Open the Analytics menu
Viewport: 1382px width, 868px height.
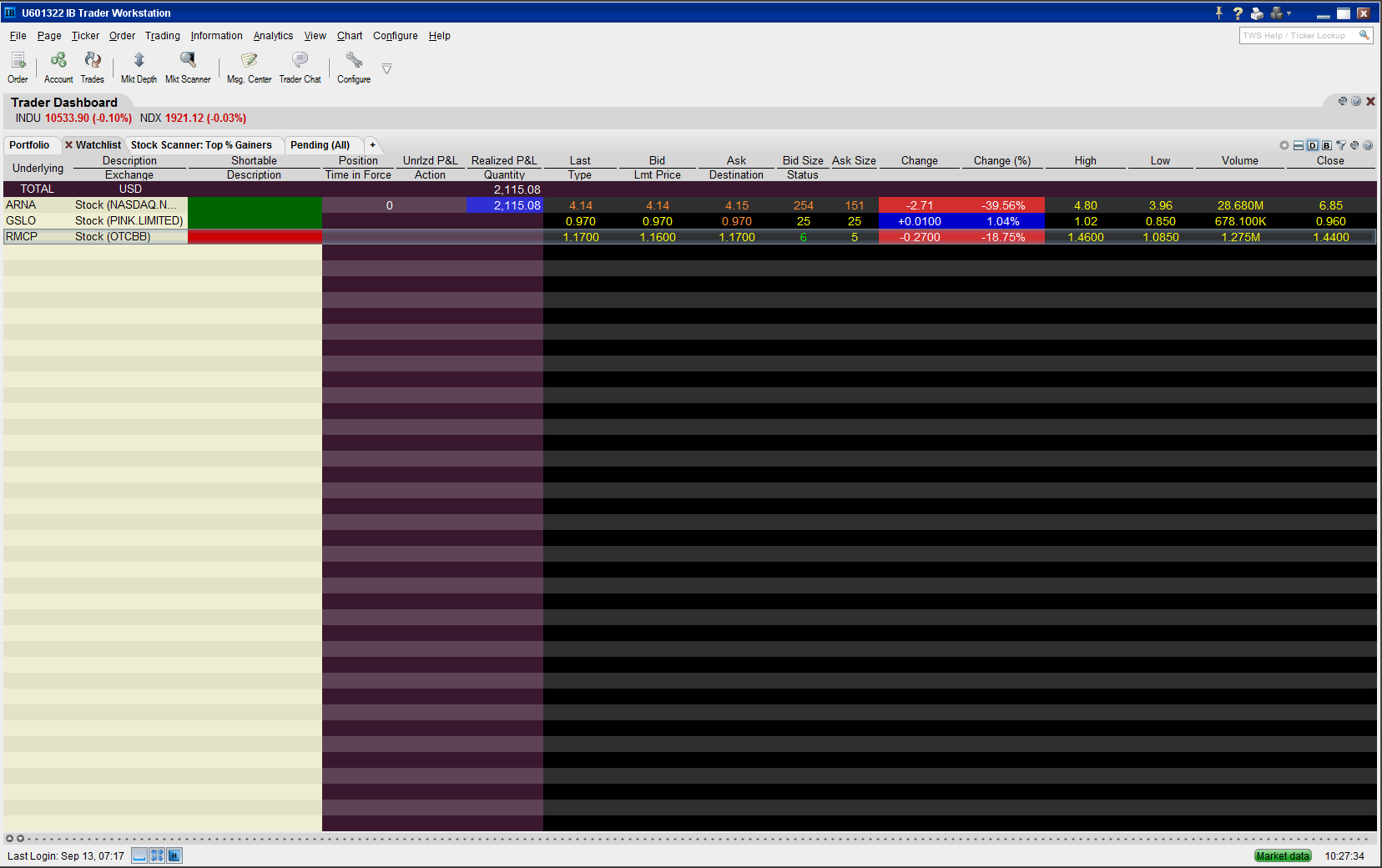point(274,36)
